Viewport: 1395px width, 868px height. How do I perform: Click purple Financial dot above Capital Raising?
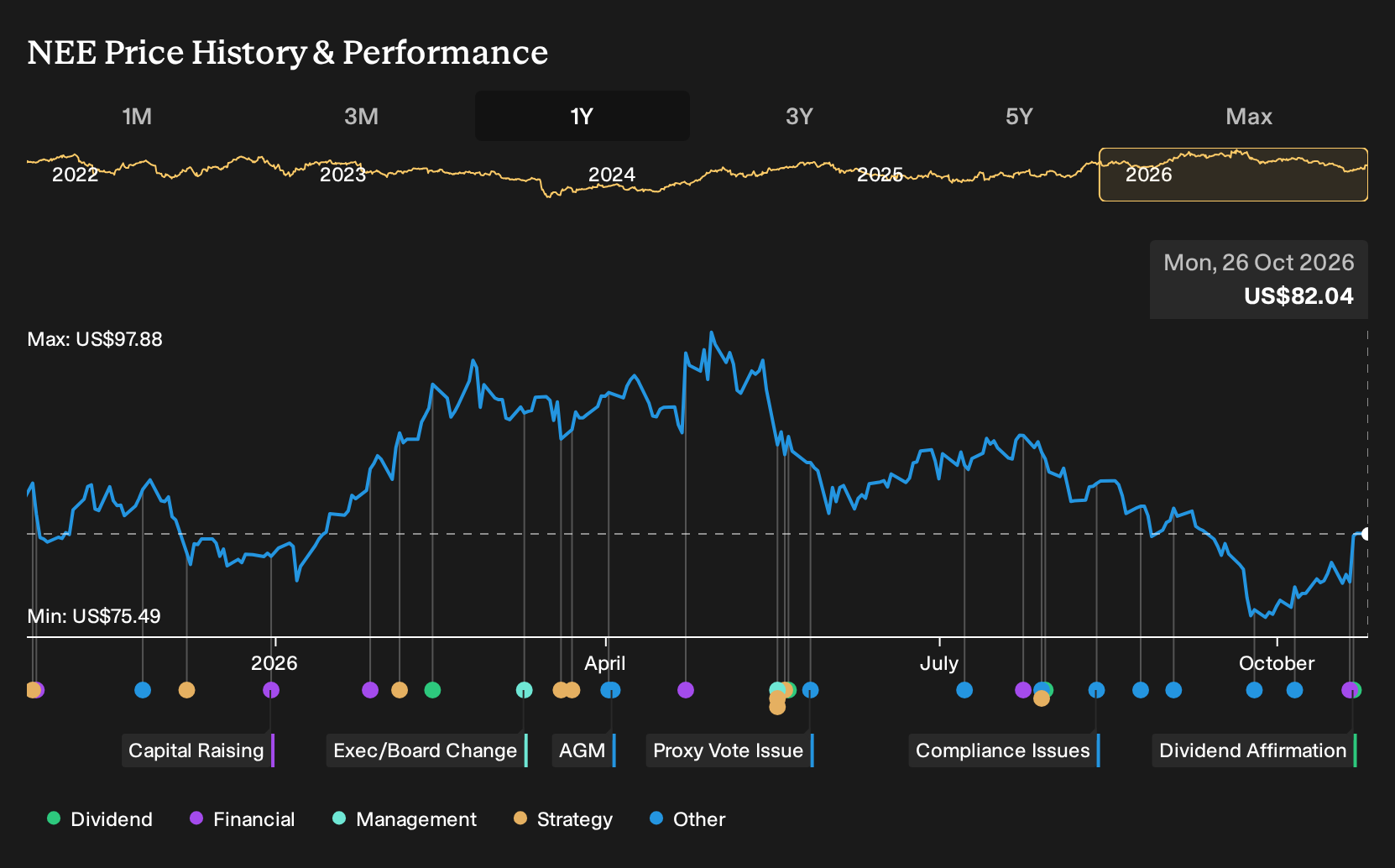[271, 690]
